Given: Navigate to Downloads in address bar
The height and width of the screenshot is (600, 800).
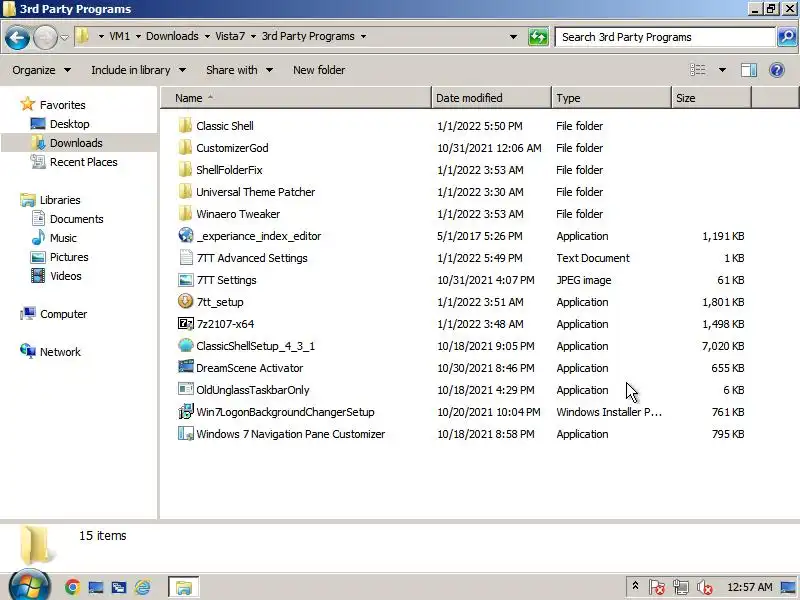Looking at the screenshot, I should point(172,36).
